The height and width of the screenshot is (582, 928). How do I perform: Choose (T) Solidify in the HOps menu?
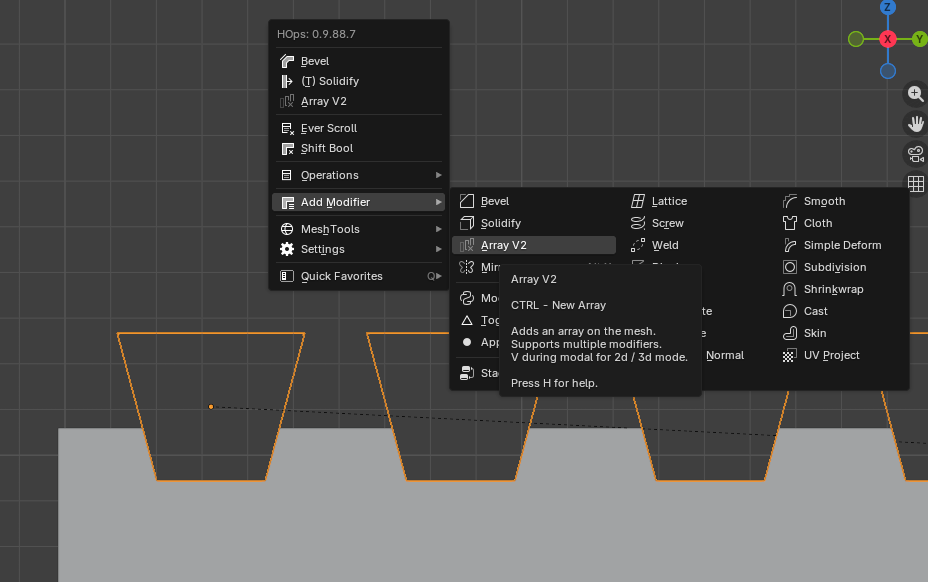[x=358, y=81]
